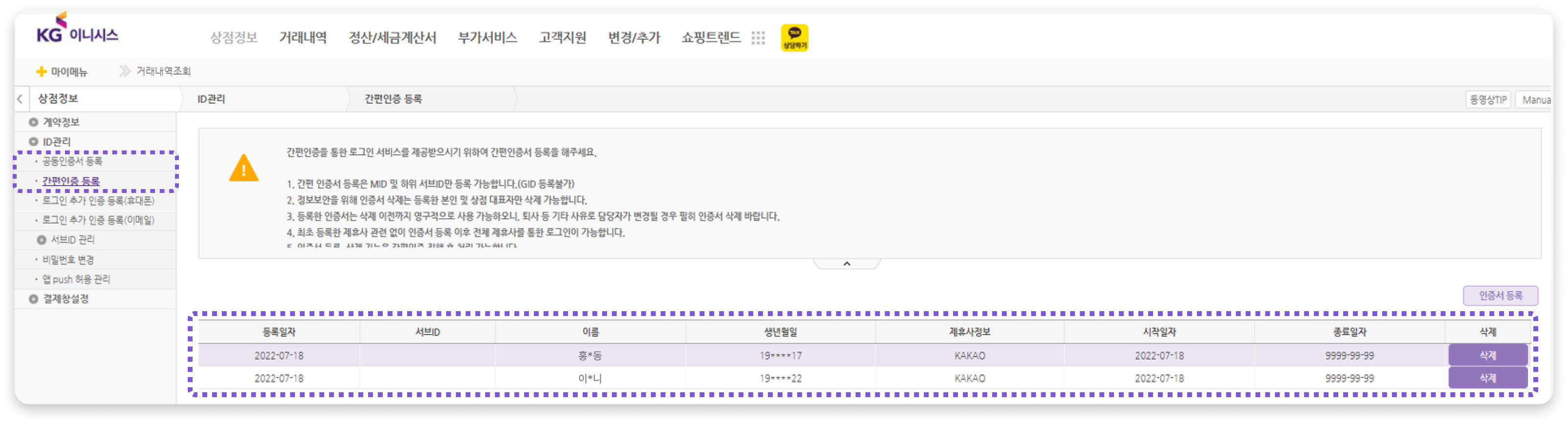This screenshot has height=424, width=1568.
Task: Expand the 결제창설정 tree section
Action: point(33,299)
